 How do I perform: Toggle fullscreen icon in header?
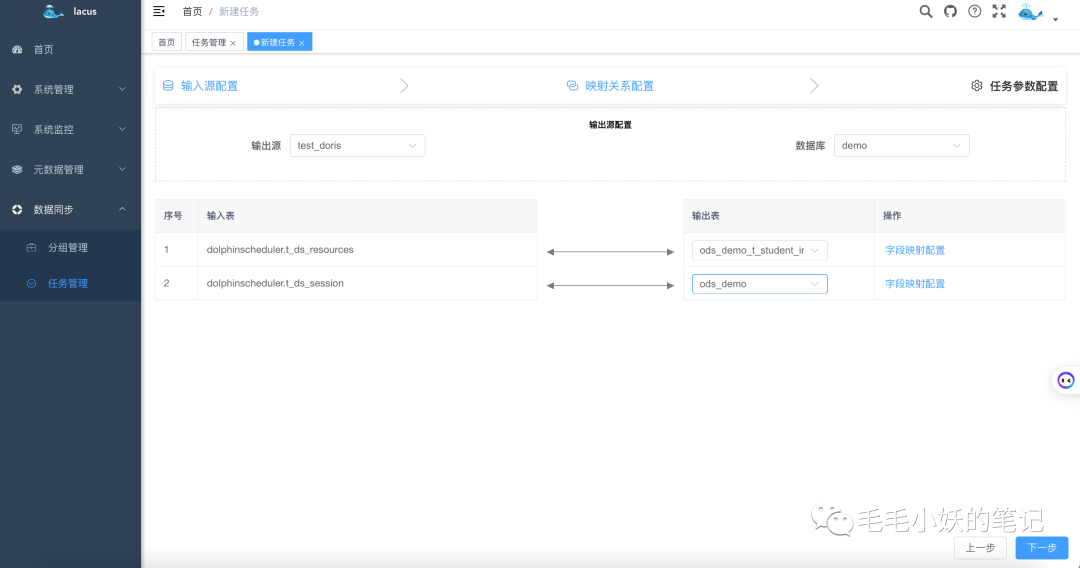pos(999,11)
